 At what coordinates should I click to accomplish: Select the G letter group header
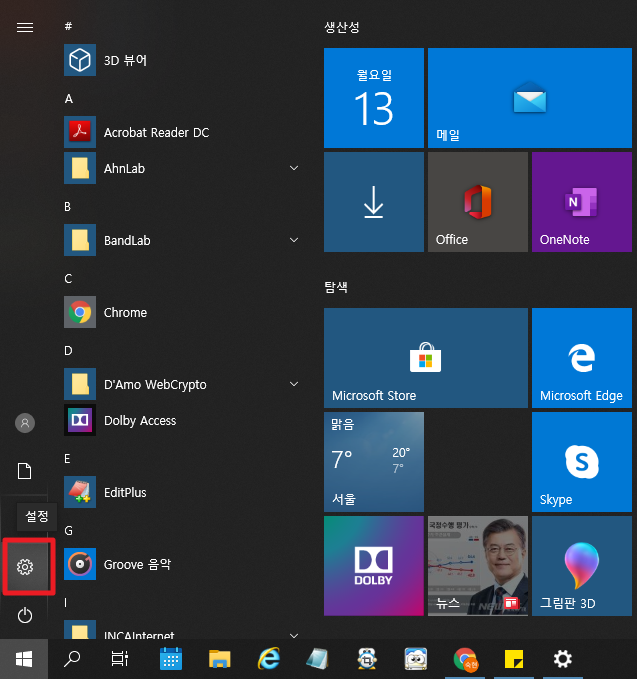68,530
